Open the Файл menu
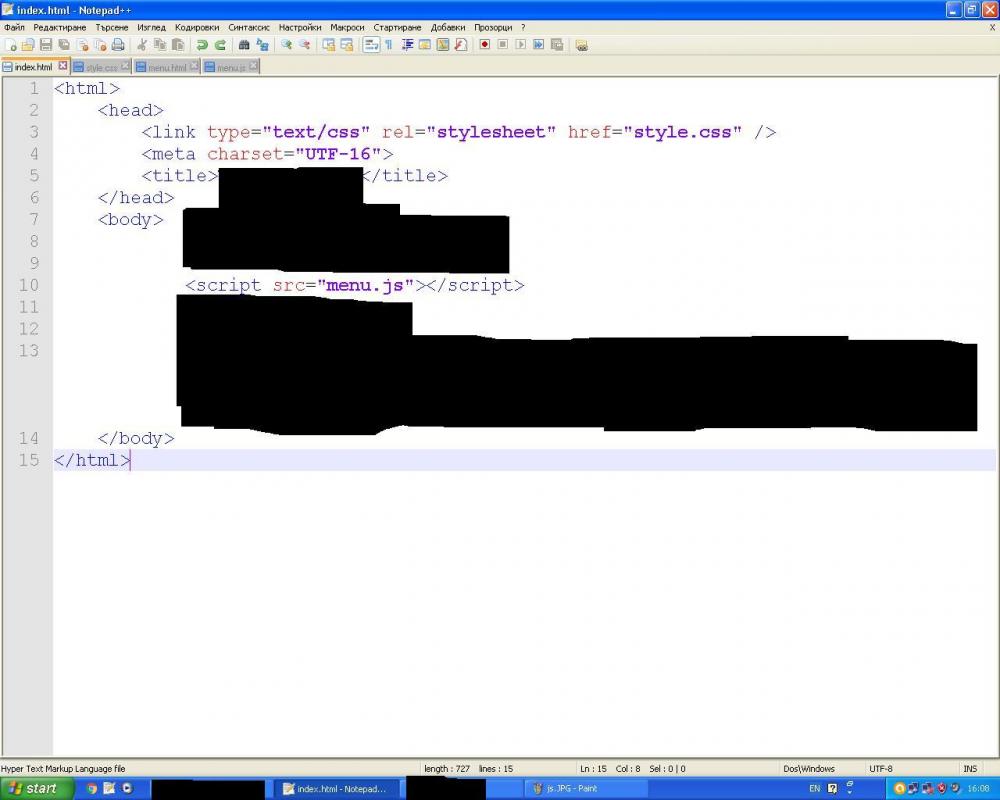 click(14, 27)
